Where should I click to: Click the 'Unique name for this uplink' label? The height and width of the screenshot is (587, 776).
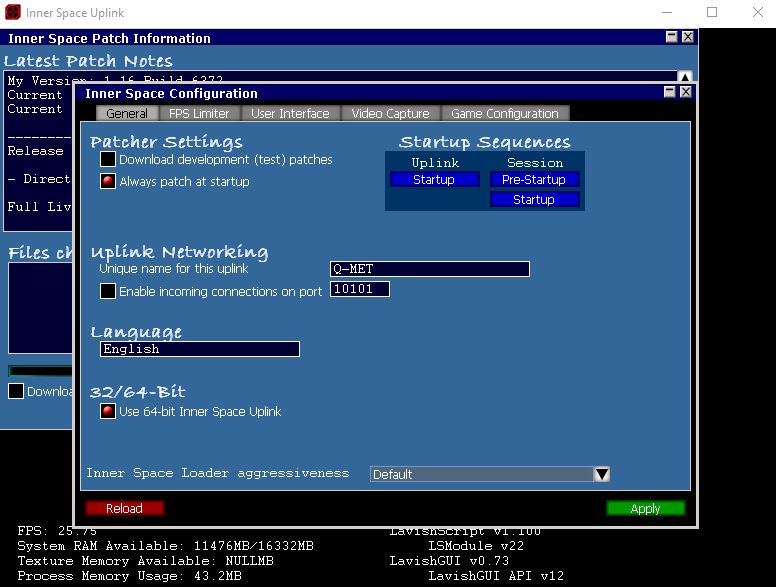click(x=174, y=269)
